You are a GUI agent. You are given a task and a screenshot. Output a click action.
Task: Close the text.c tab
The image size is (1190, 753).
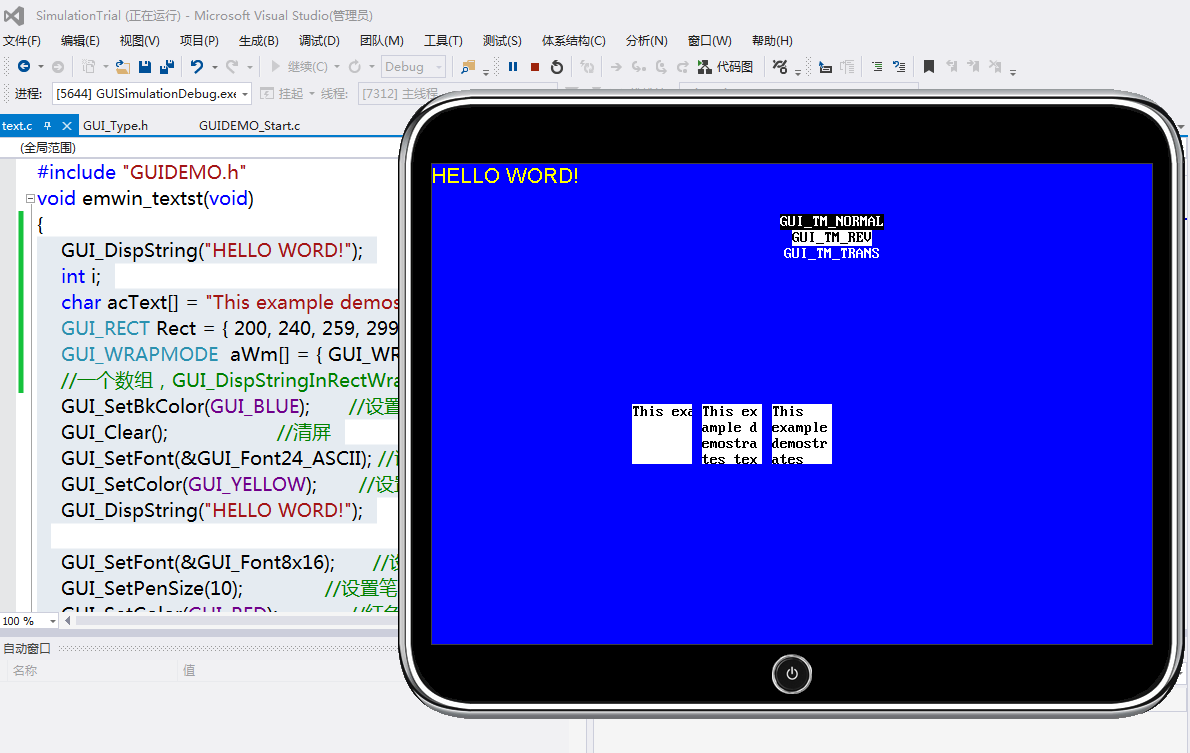point(67,125)
